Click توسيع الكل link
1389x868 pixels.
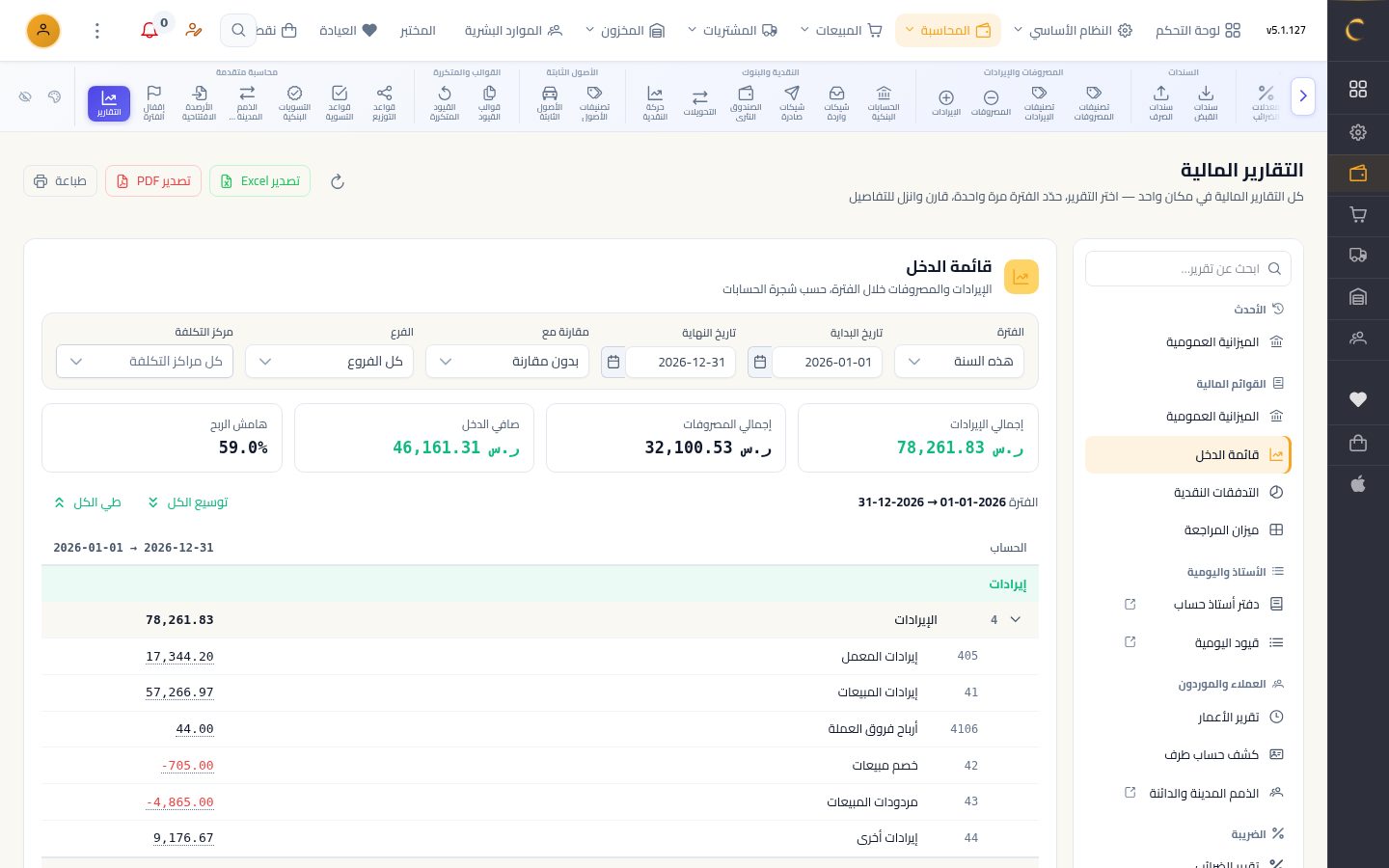tap(188, 502)
